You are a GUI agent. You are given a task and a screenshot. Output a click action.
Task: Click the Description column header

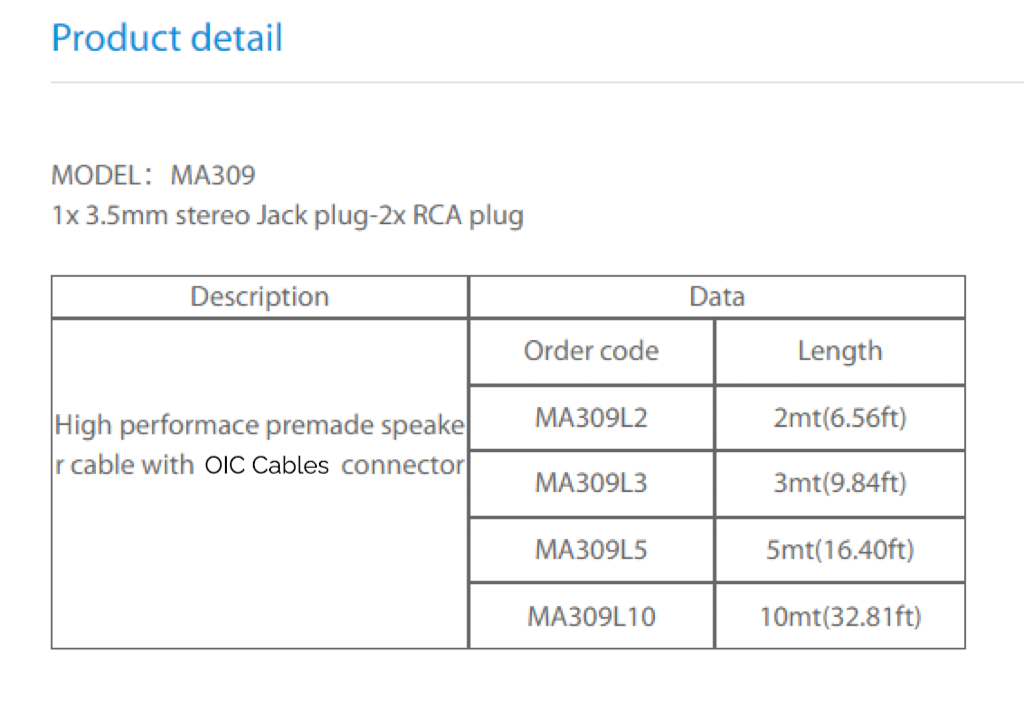259,297
